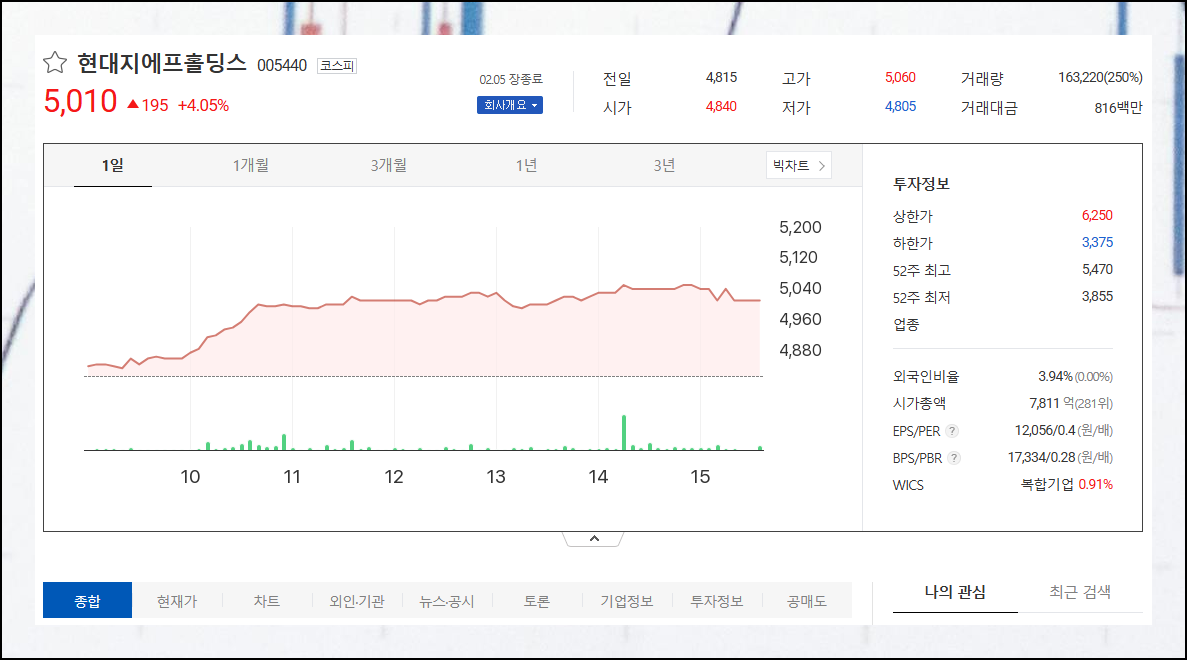Select the 1일 chart period tab
This screenshot has width=1187, height=660.
113,165
